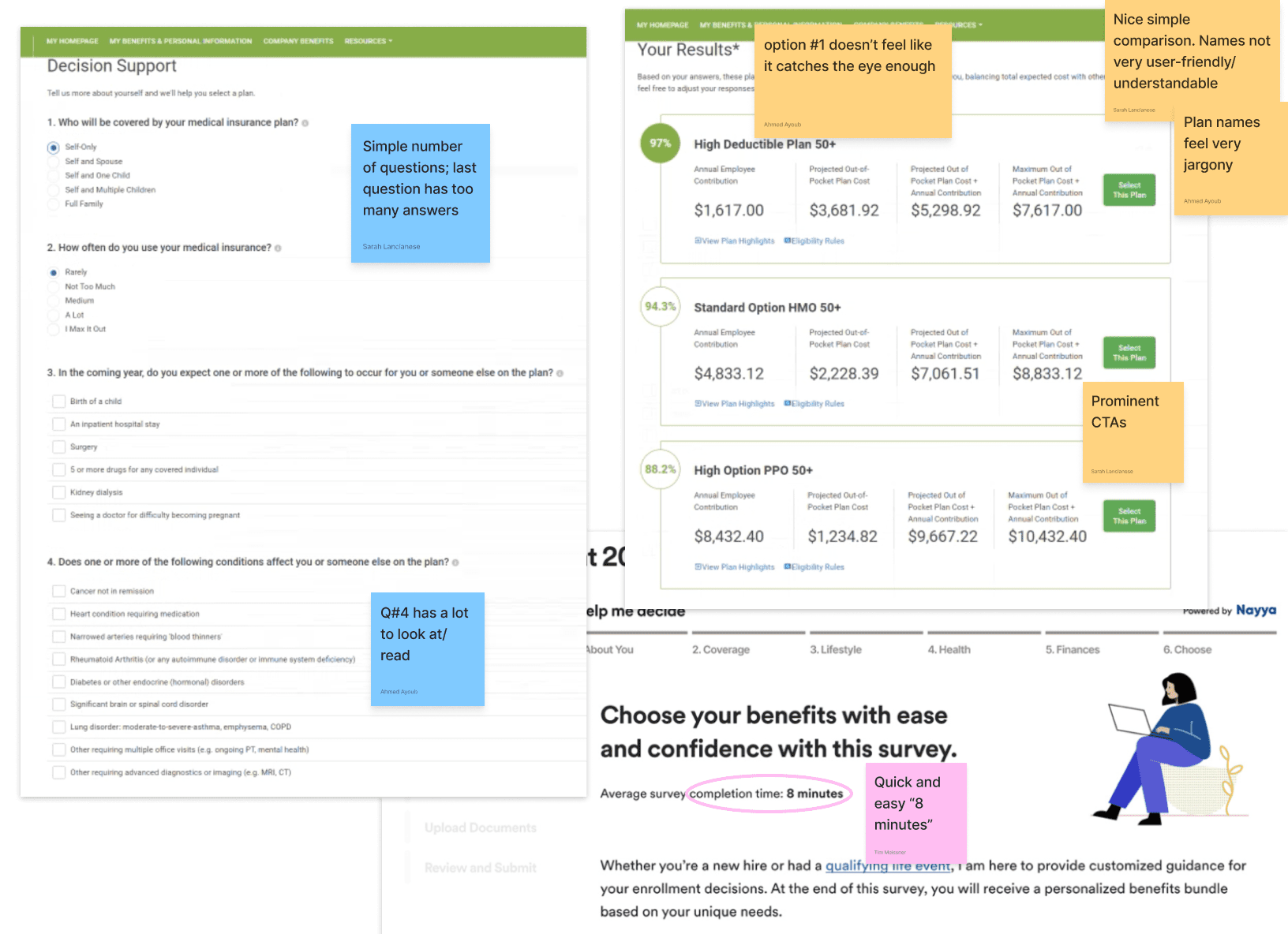Click the Nayya logo

[x=1256, y=610]
